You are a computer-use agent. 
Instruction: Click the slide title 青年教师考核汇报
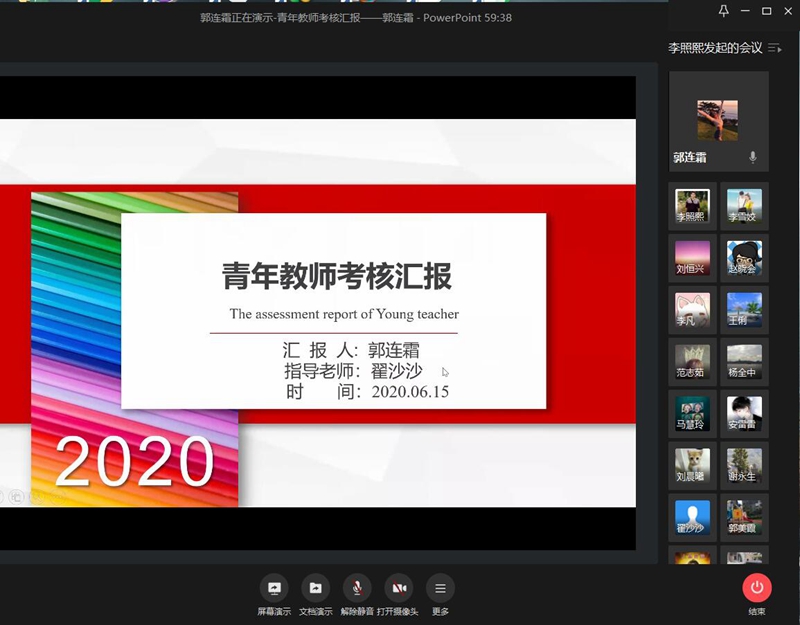336,276
